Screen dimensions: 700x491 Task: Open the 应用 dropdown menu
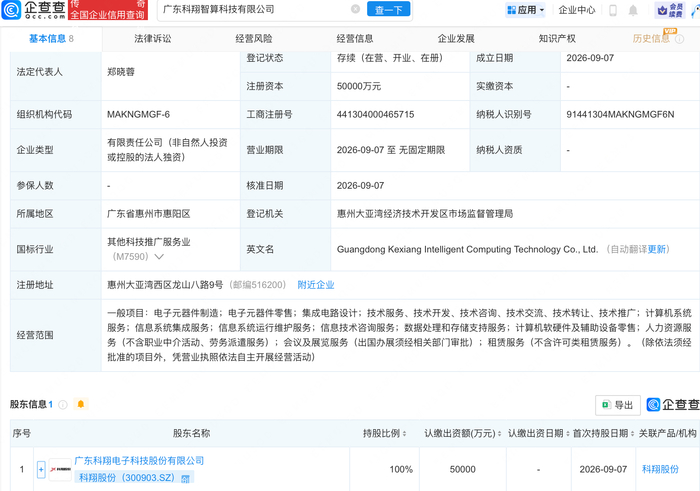[x=525, y=10]
